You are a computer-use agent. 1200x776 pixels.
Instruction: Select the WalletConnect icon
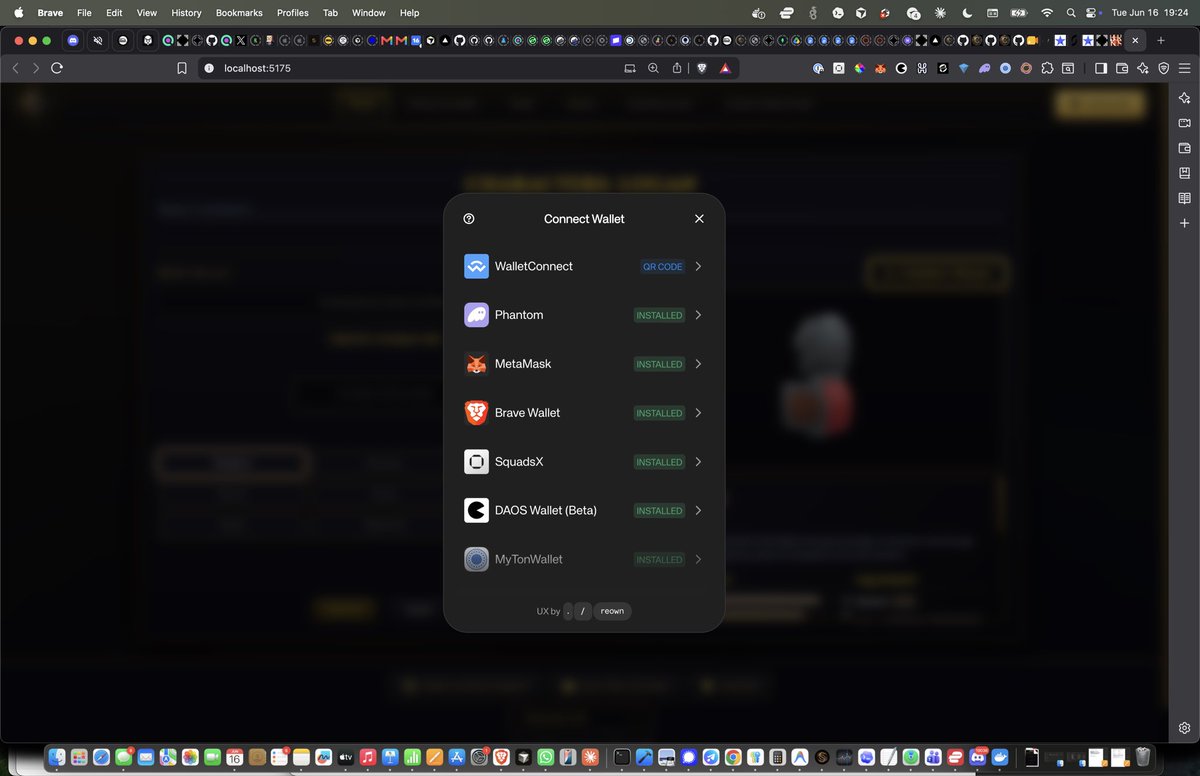click(476, 267)
